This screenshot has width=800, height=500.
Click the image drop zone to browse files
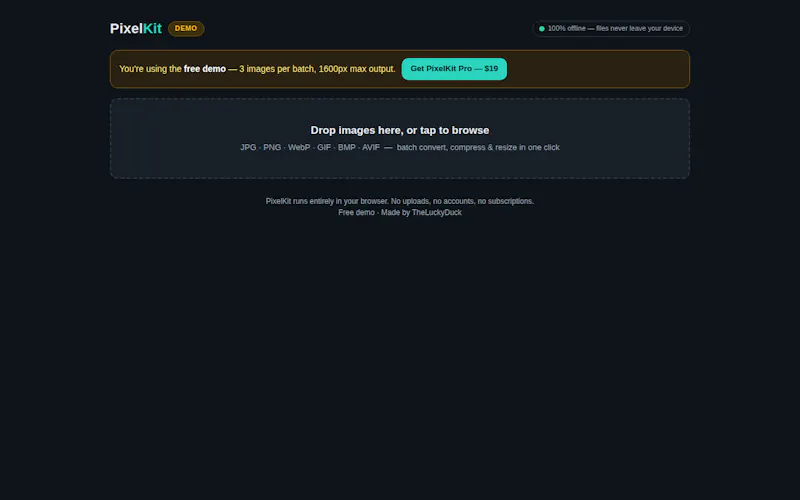pyautogui.click(x=399, y=138)
